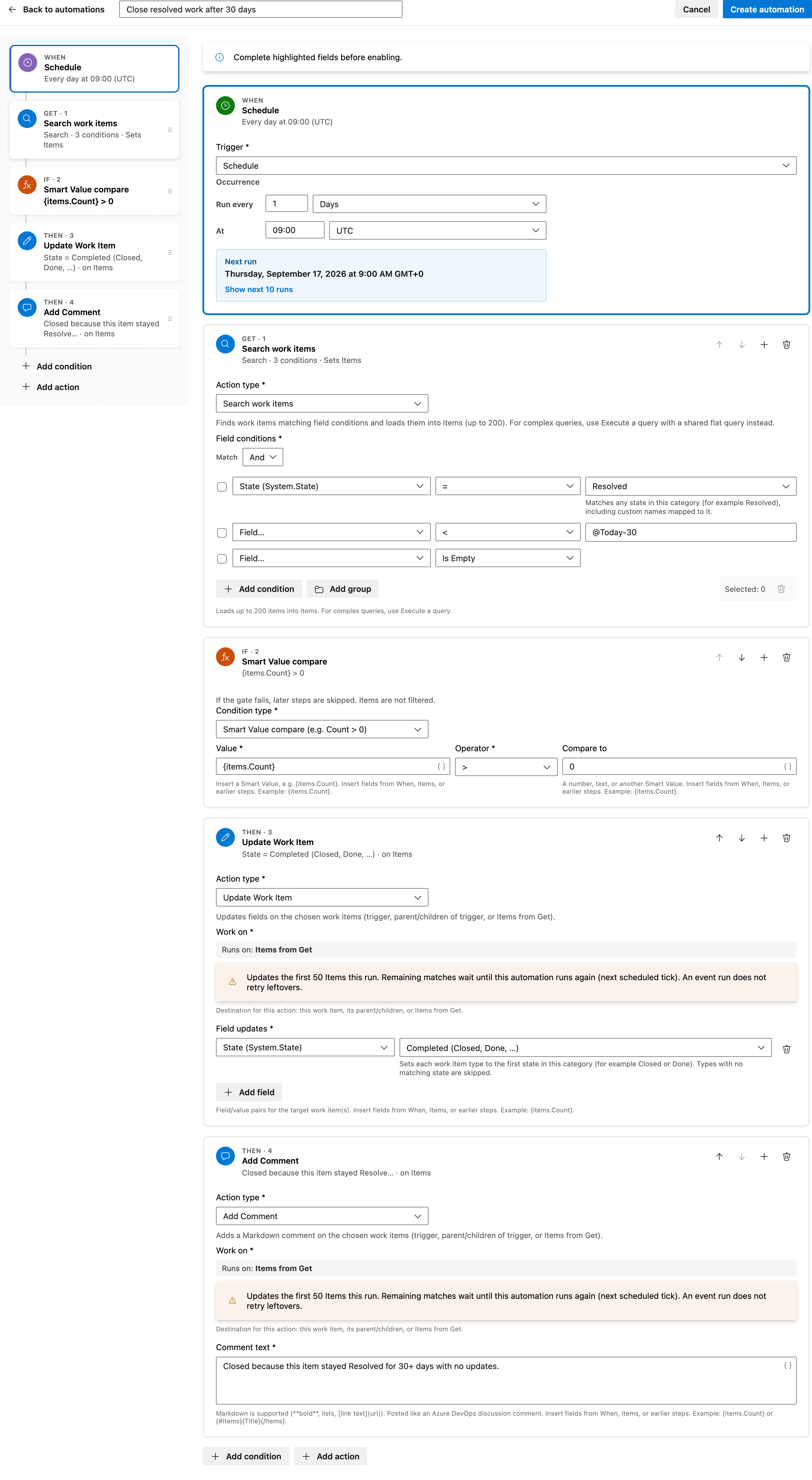The width and height of the screenshot is (812, 1480).
Task: Move Search work items step down
Action: (741, 345)
